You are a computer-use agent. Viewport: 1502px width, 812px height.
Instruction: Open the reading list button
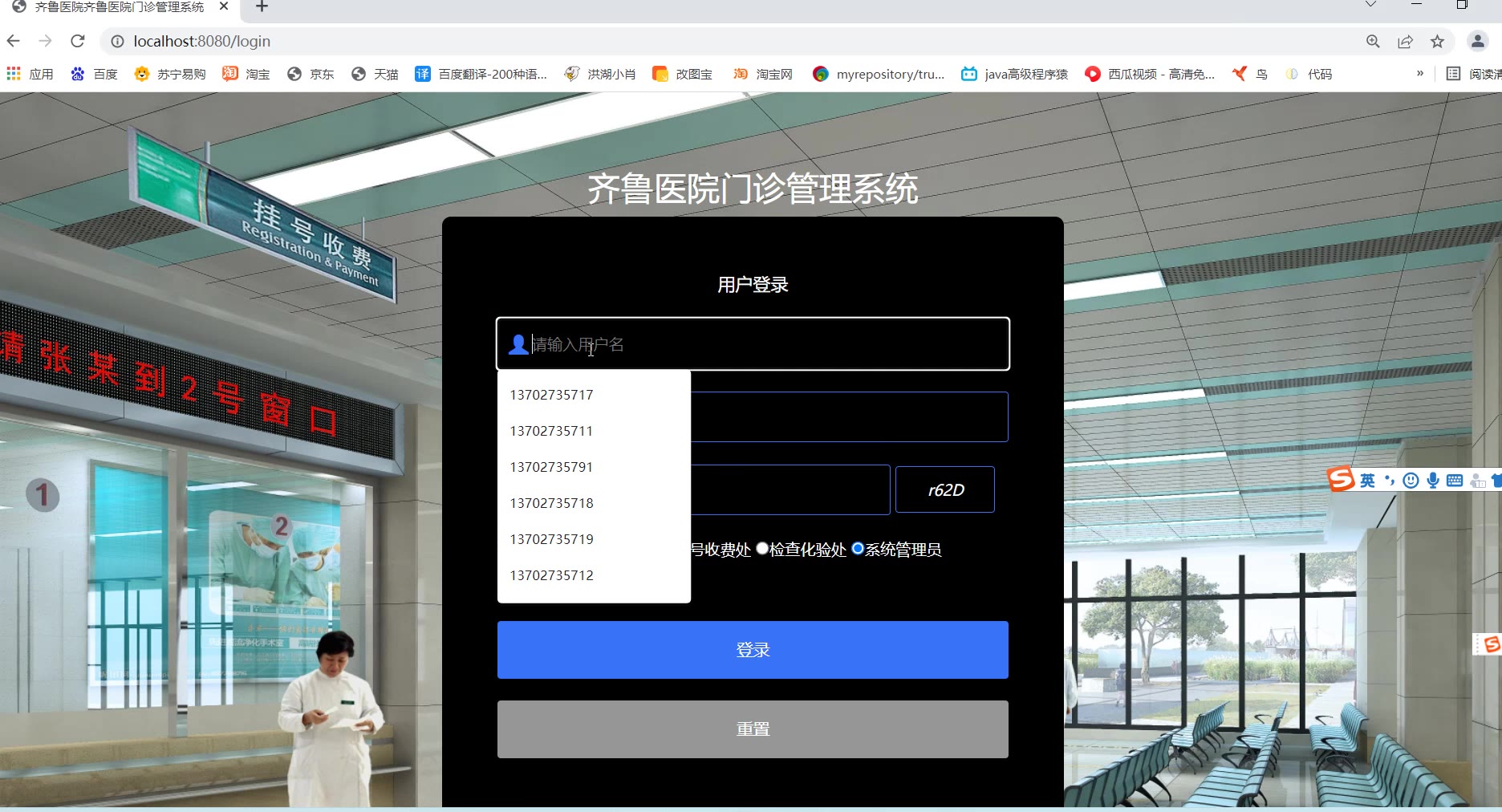pos(1473,74)
